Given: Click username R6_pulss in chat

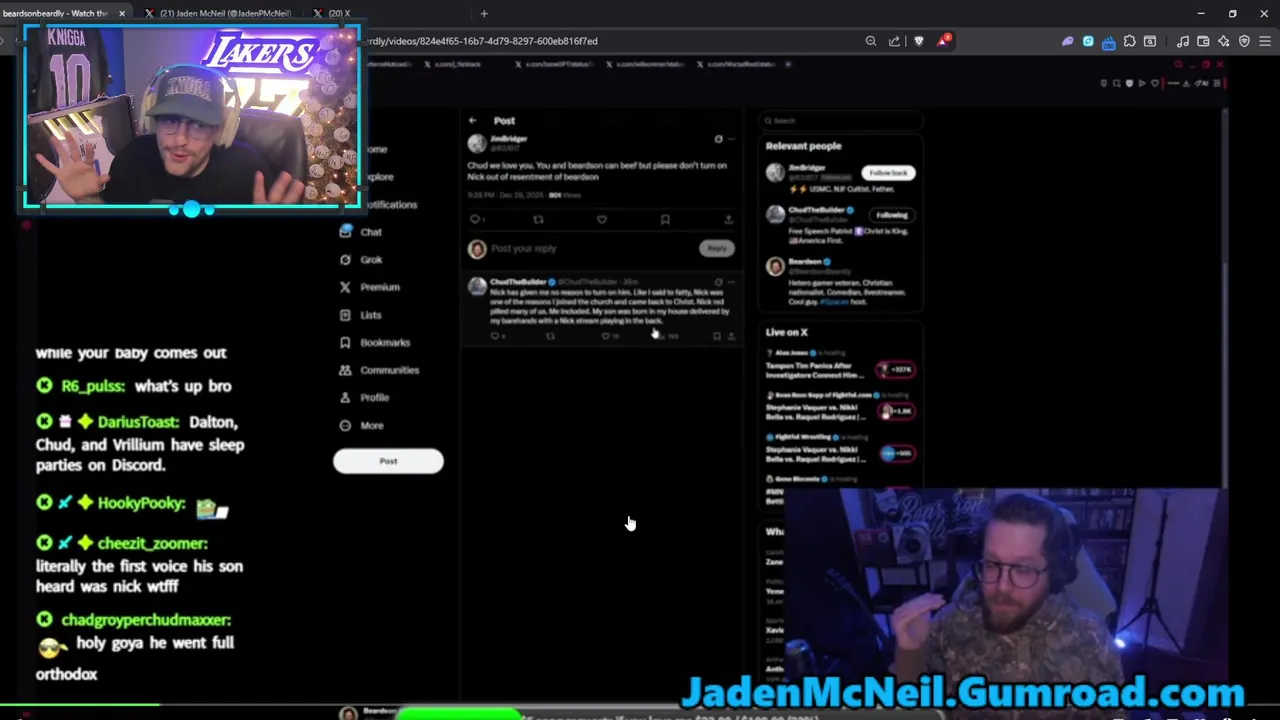Looking at the screenshot, I should [x=93, y=386].
